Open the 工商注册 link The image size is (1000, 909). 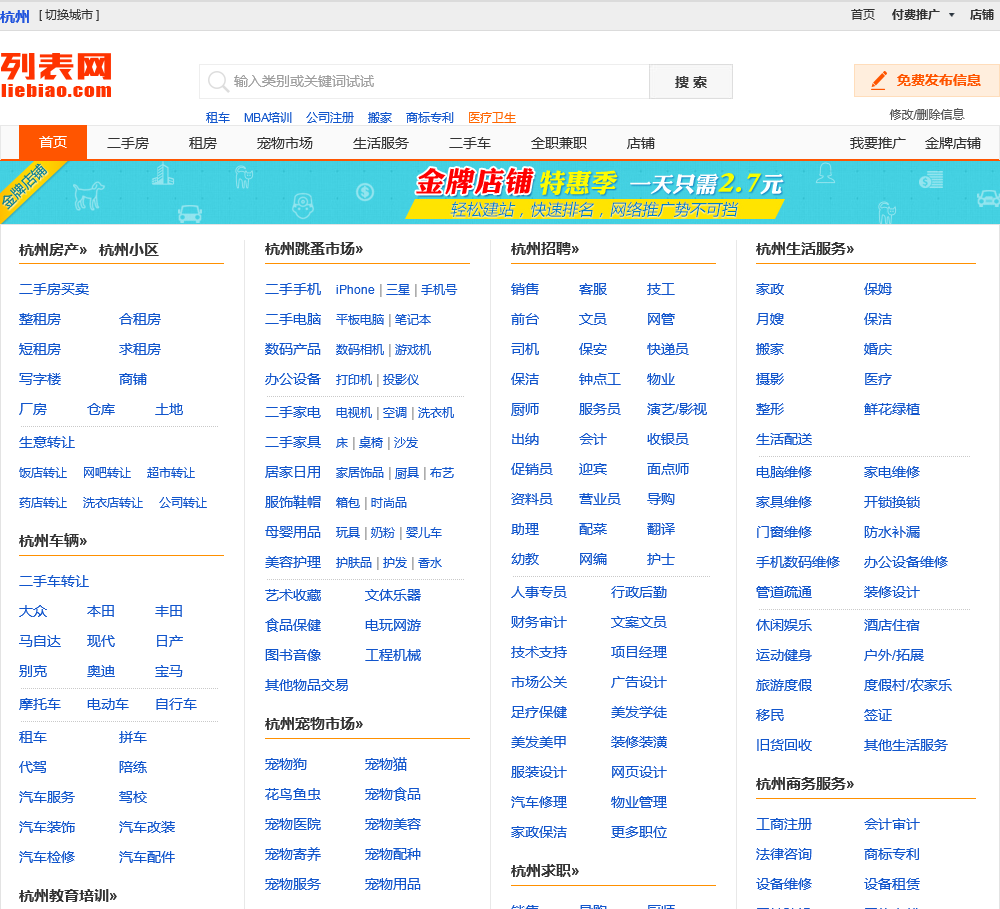click(784, 824)
